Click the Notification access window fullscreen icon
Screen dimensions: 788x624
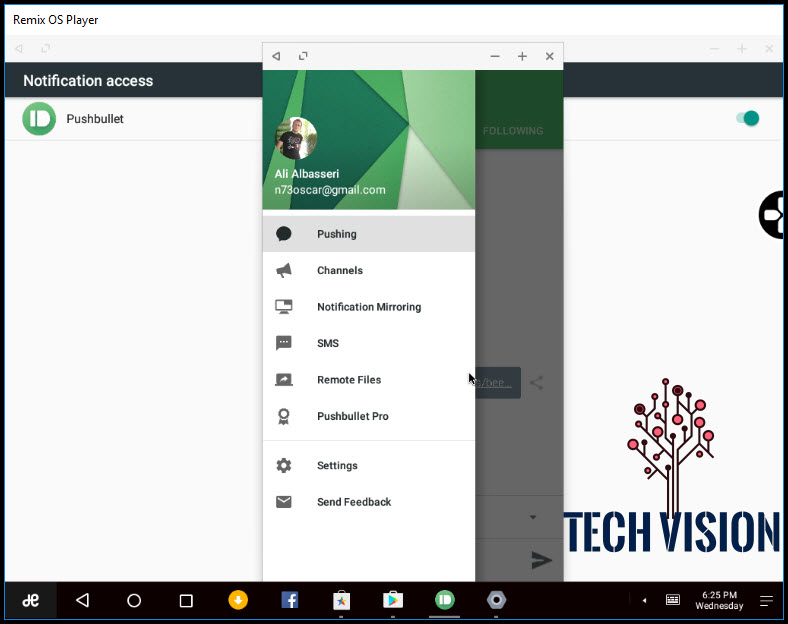tap(46, 48)
